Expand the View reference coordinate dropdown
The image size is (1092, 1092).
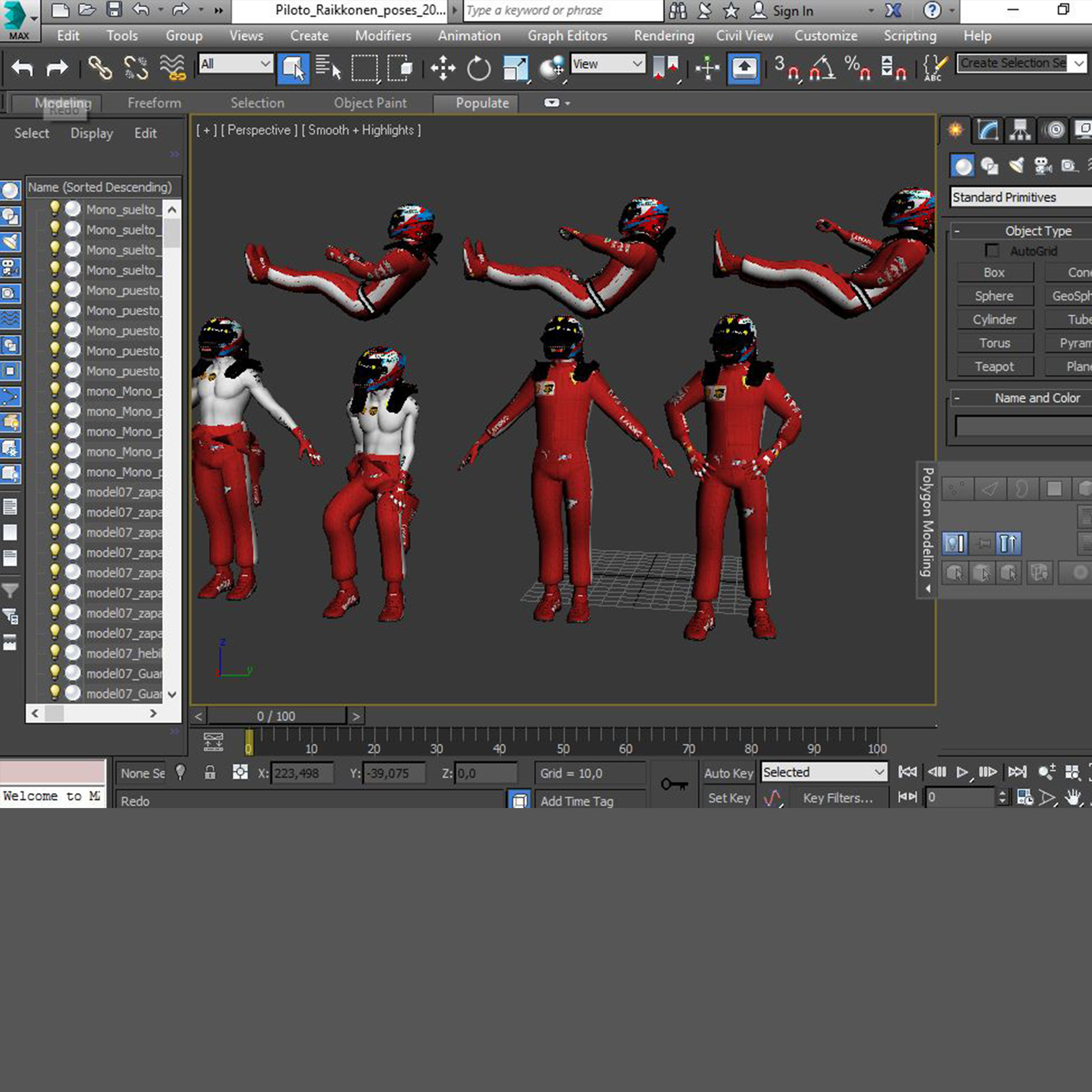click(608, 64)
